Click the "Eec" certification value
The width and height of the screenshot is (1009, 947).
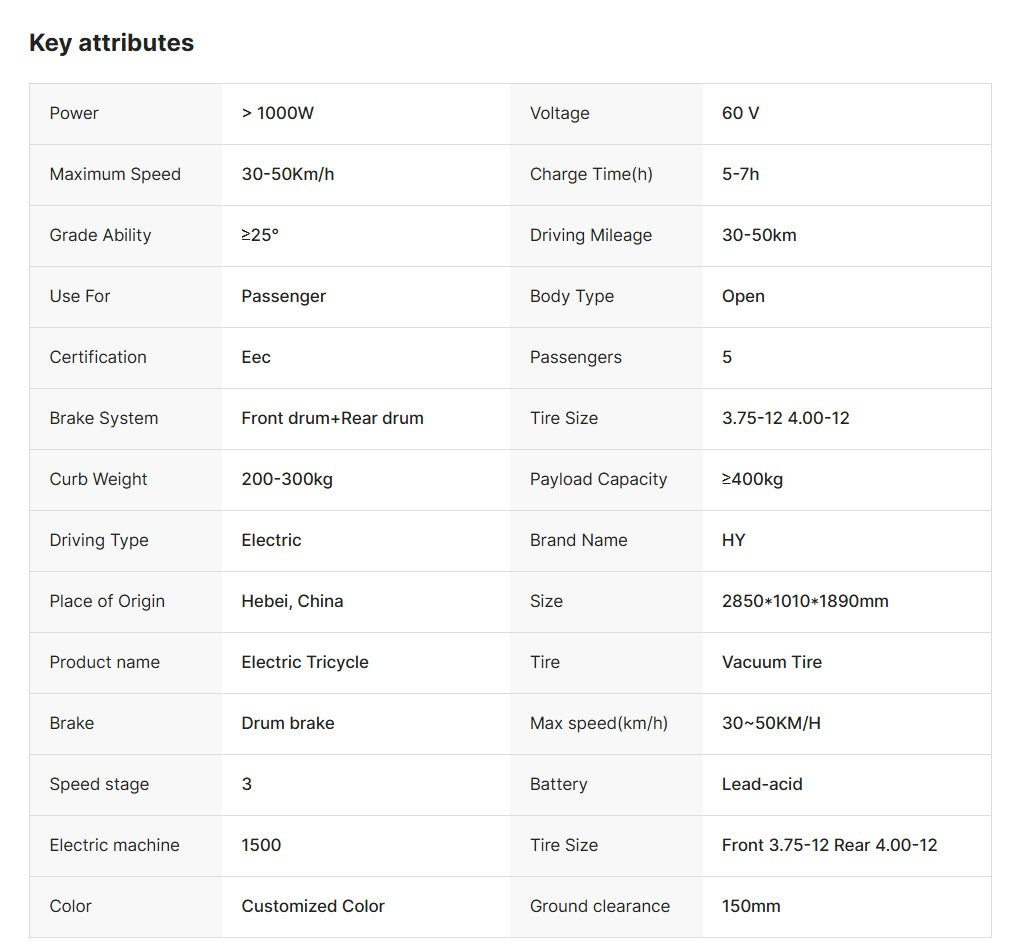(256, 357)
